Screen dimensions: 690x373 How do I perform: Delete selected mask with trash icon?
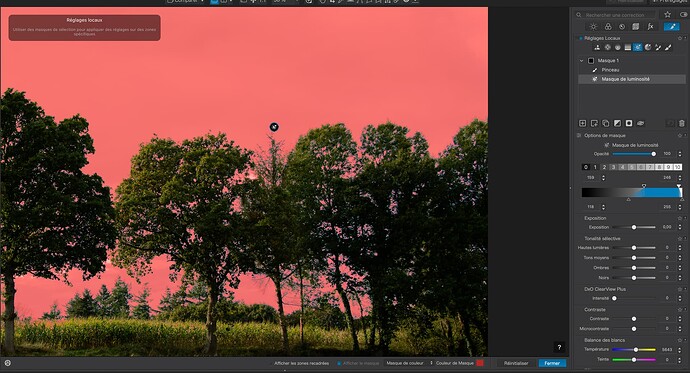682,123
